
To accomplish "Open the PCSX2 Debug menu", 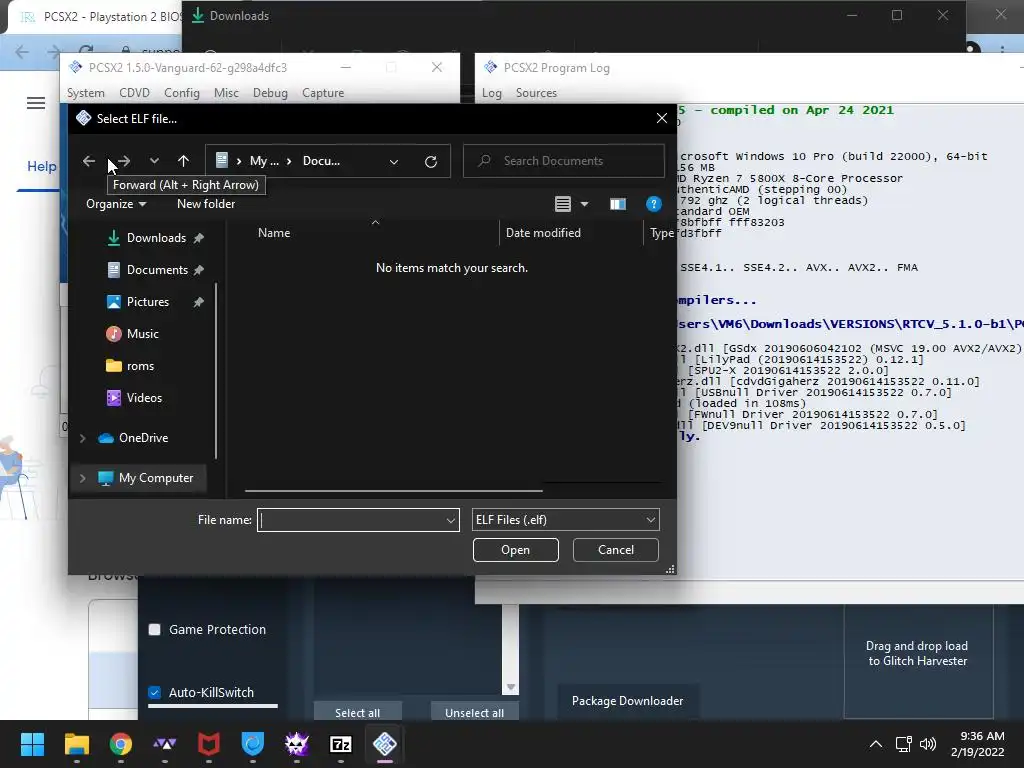I will coord(270,93).
